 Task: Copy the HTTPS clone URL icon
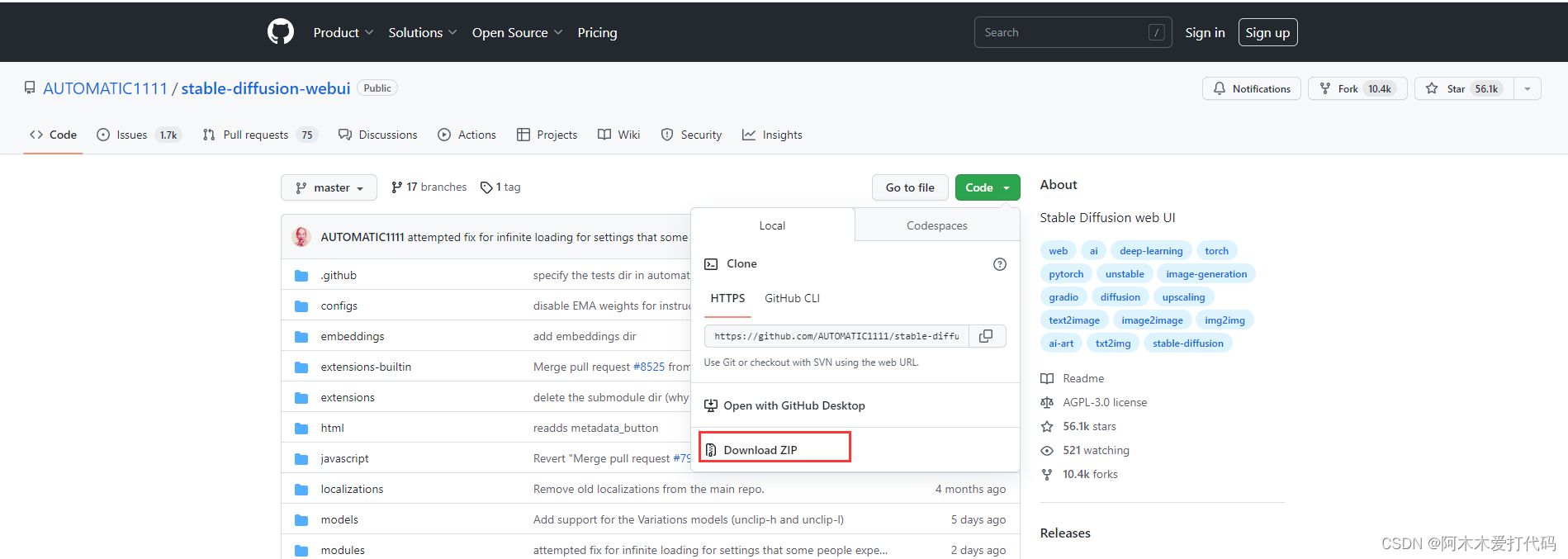click(986, 336)
